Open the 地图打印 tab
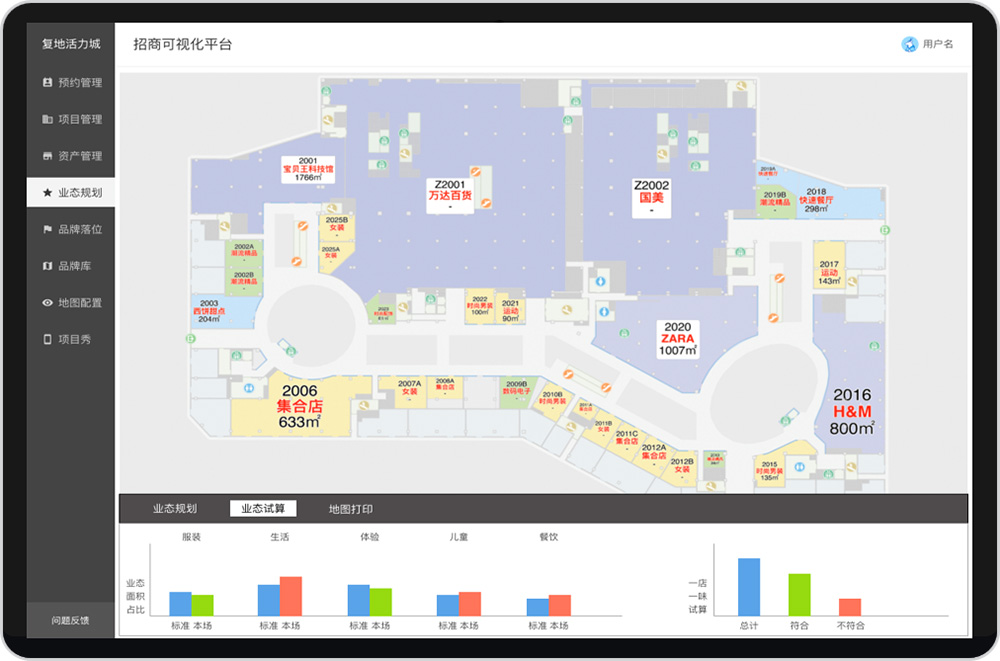Image resolution: width=1000 pixels, height=661 pixels. click(x=350, y=509)
